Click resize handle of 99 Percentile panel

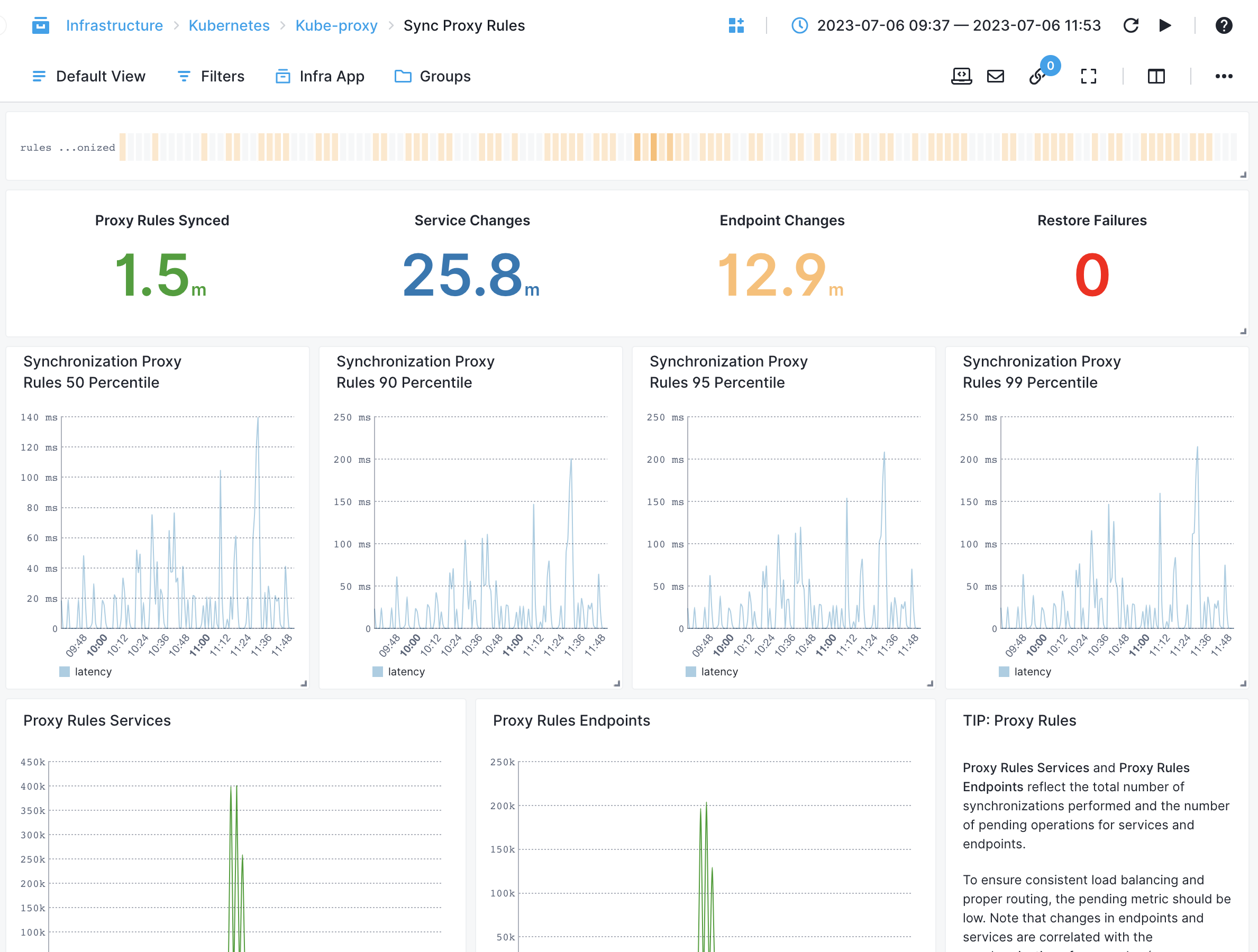pos(1243,683)
